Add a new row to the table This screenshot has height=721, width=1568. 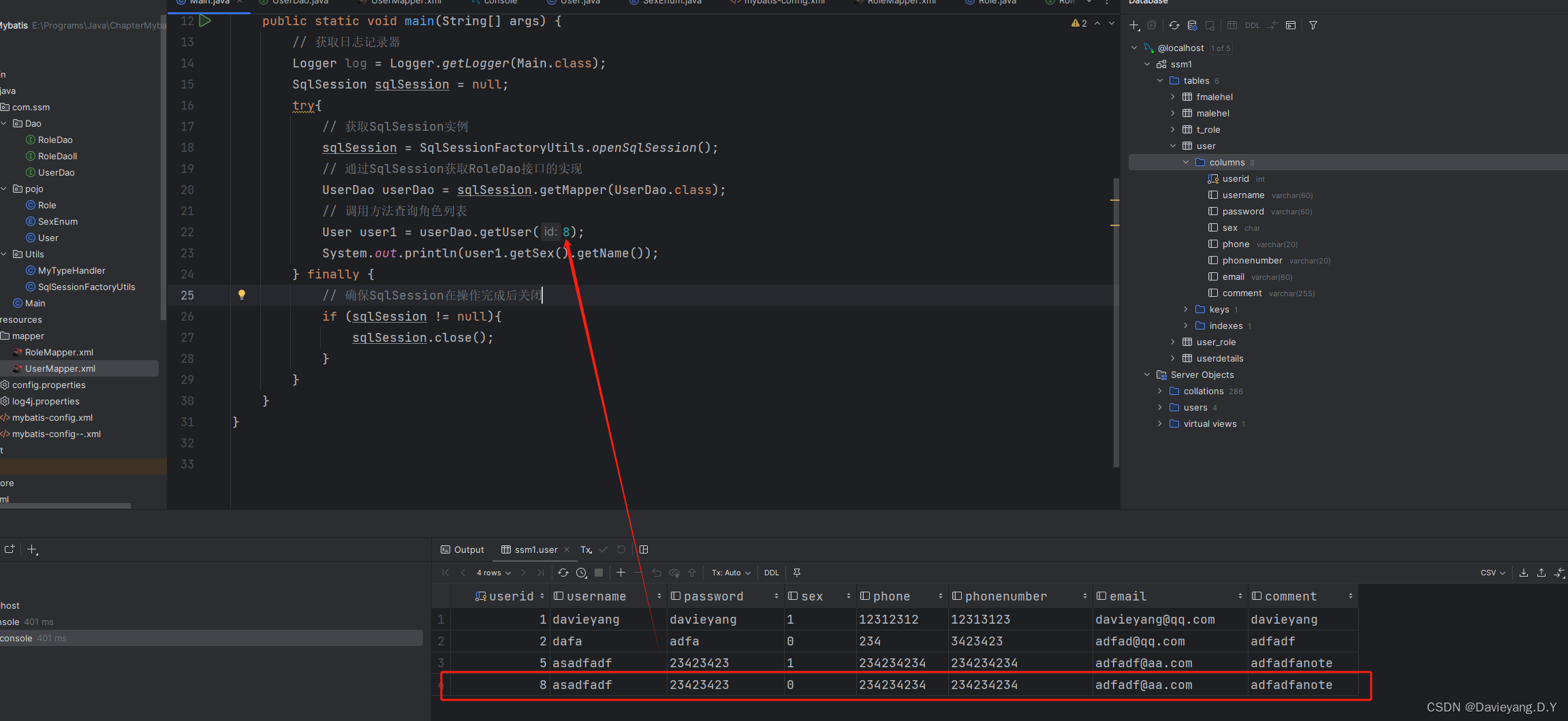(621, 573)
